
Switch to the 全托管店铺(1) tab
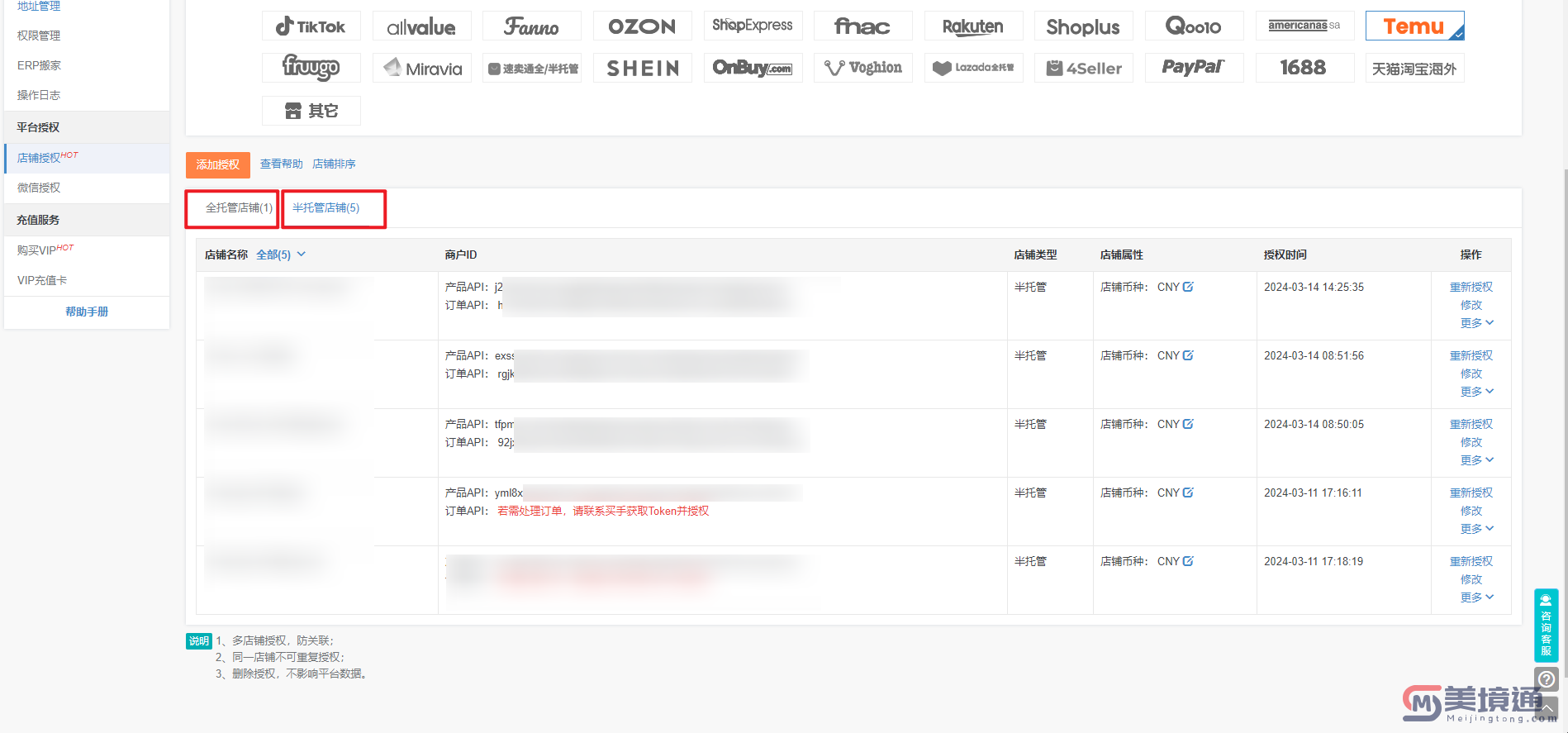tap(239, 208)
